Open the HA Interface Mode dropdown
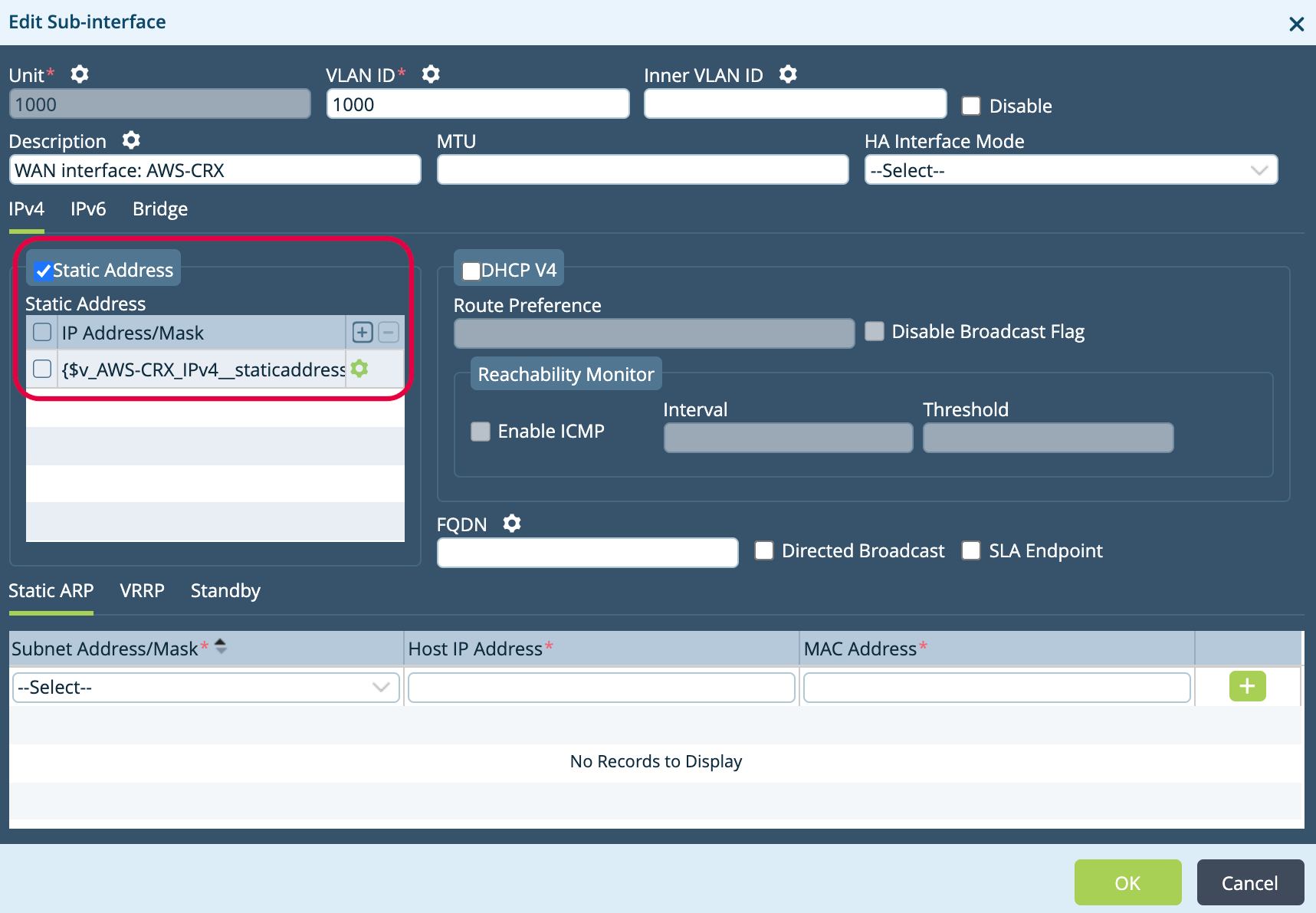 click(1070, 170)
